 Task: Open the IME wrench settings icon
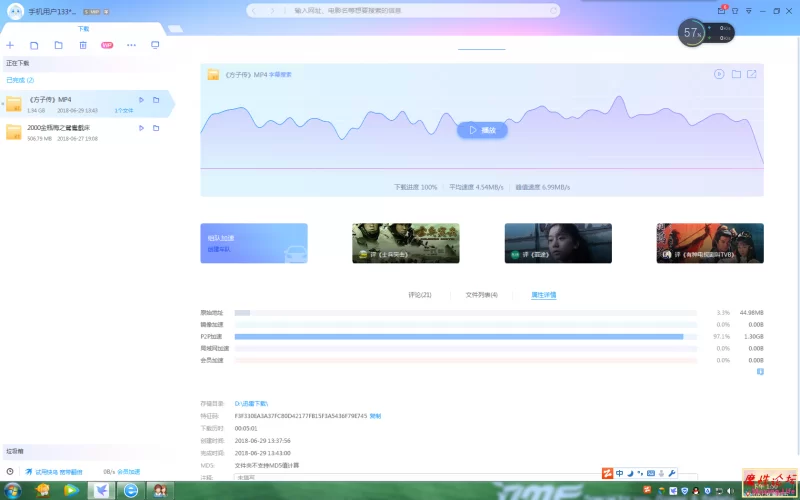click(x=672, y=473)
